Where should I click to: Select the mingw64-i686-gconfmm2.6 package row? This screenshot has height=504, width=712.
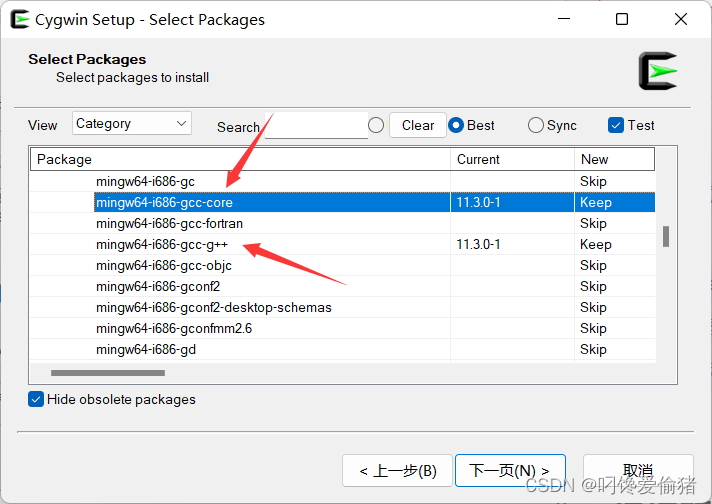click(x=343, y=328)
